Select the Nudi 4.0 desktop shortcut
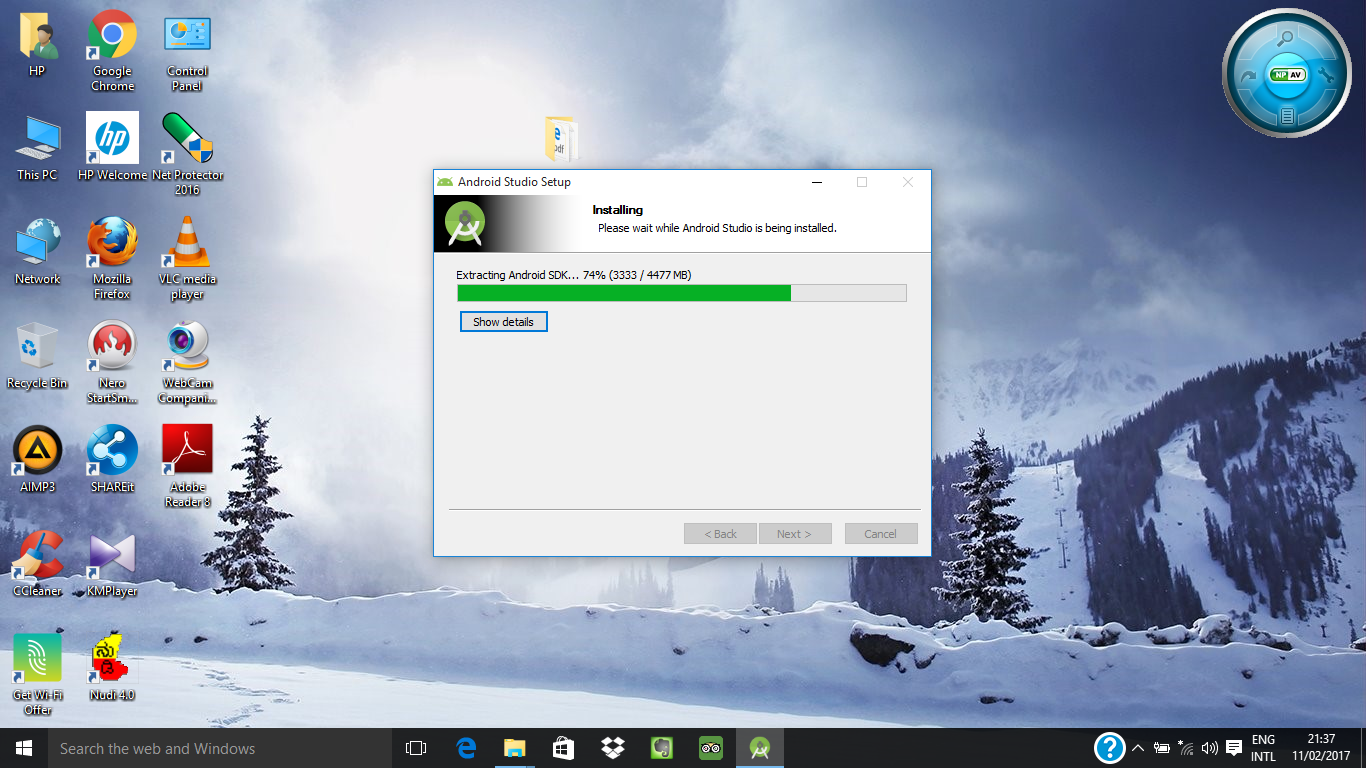 point(112,667)
